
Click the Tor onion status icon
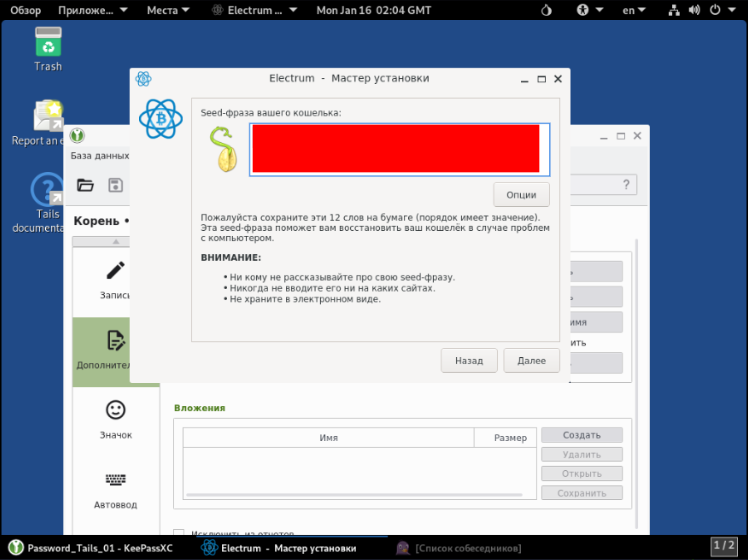tap(545, 10)
